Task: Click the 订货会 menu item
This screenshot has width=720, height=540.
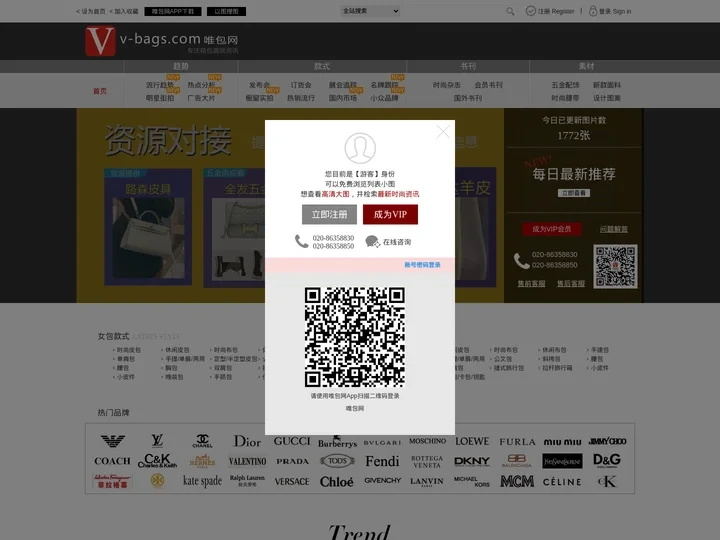Action: point(301,85)
